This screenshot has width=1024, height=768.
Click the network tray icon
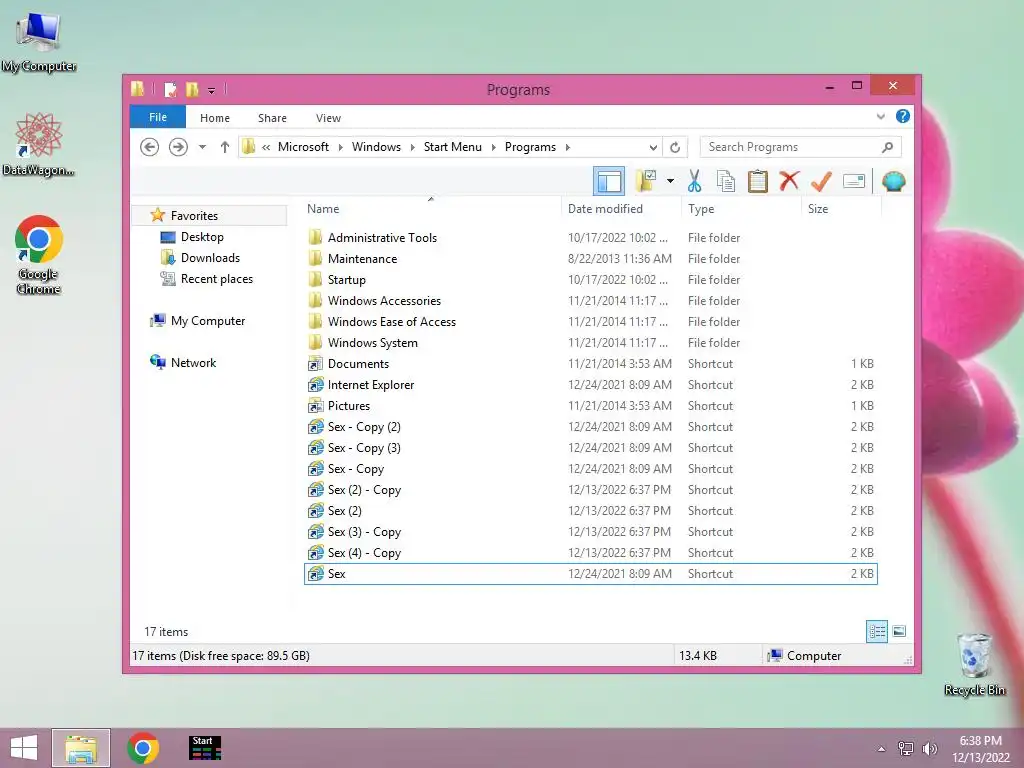click(x=906, y=749)
